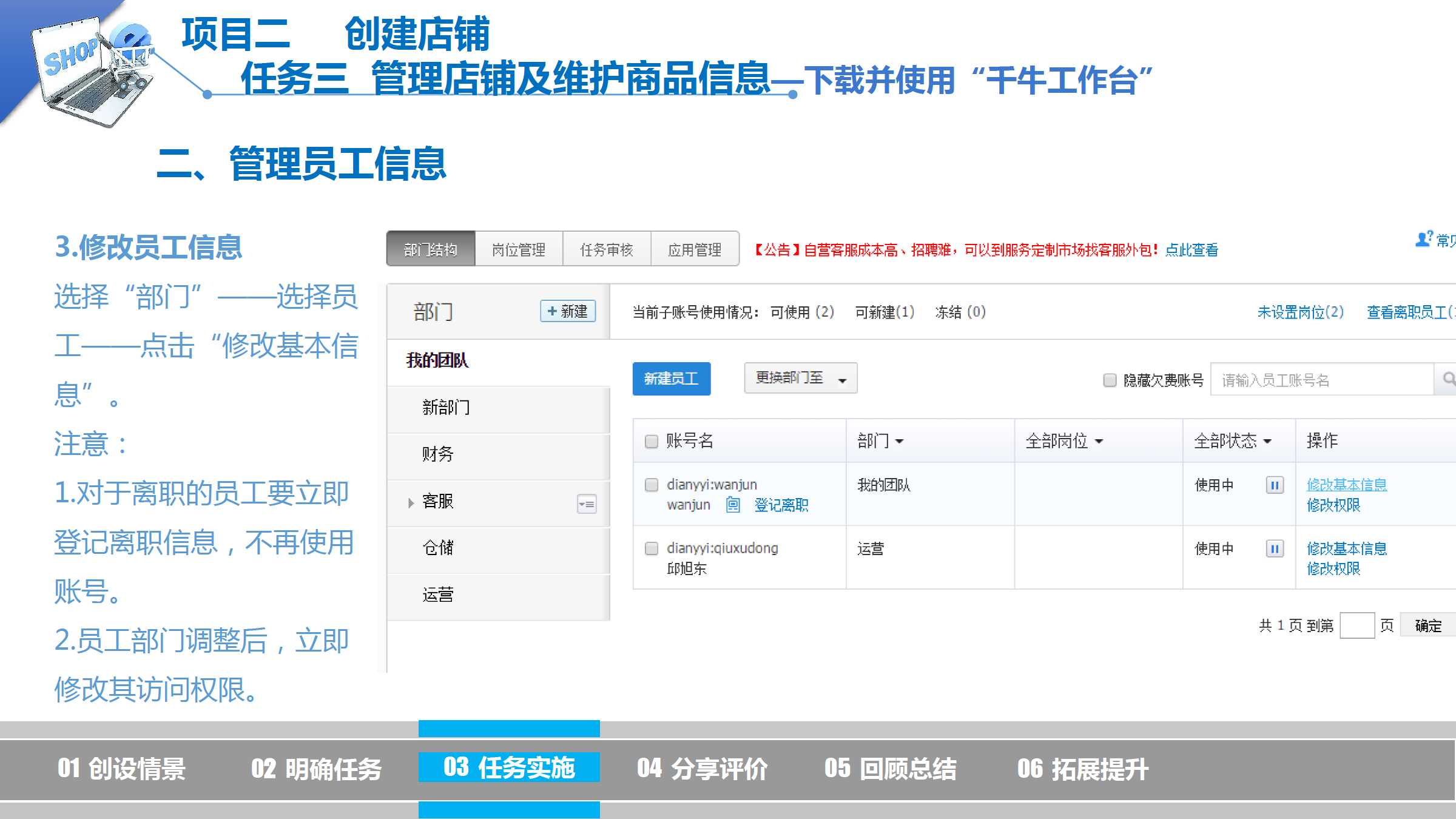Image resolution: width=1456 pixels, height=819 pixels.
Task: Click 修改基本信息 link for wanjun
Action: 1346,485
